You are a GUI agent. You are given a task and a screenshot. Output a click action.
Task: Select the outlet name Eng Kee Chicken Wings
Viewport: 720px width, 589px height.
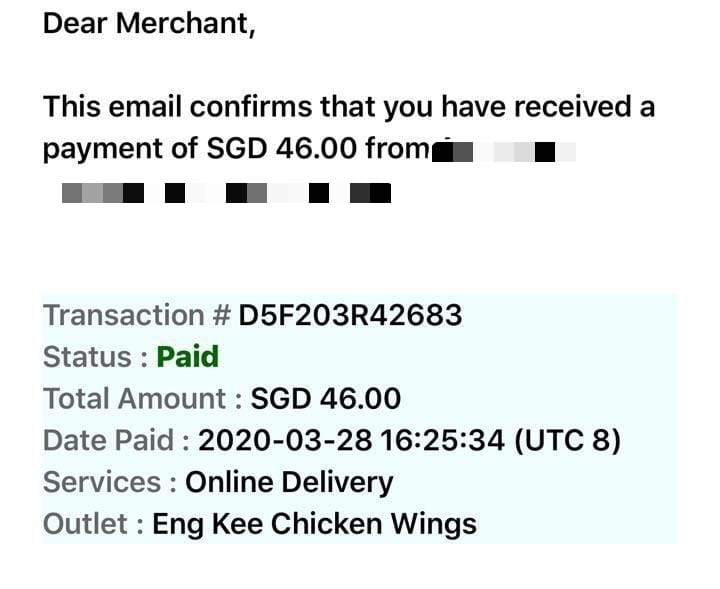click(x=314, y=523)
